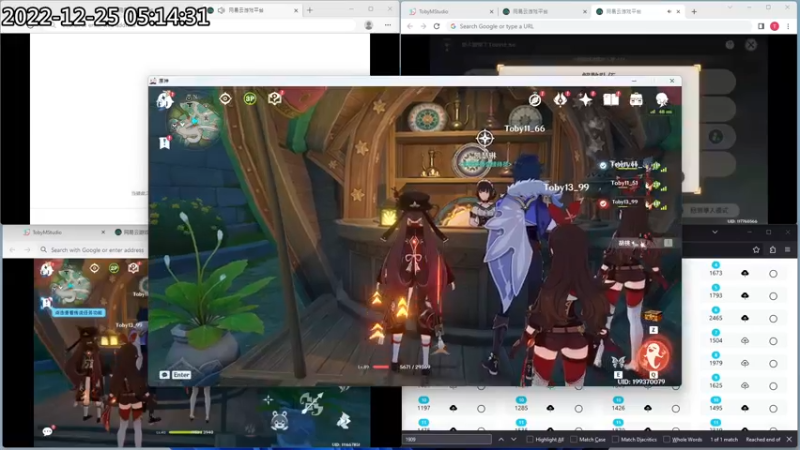Bookmark the page with the star icon
800x450 pixels.
click(x=756, y=249)
